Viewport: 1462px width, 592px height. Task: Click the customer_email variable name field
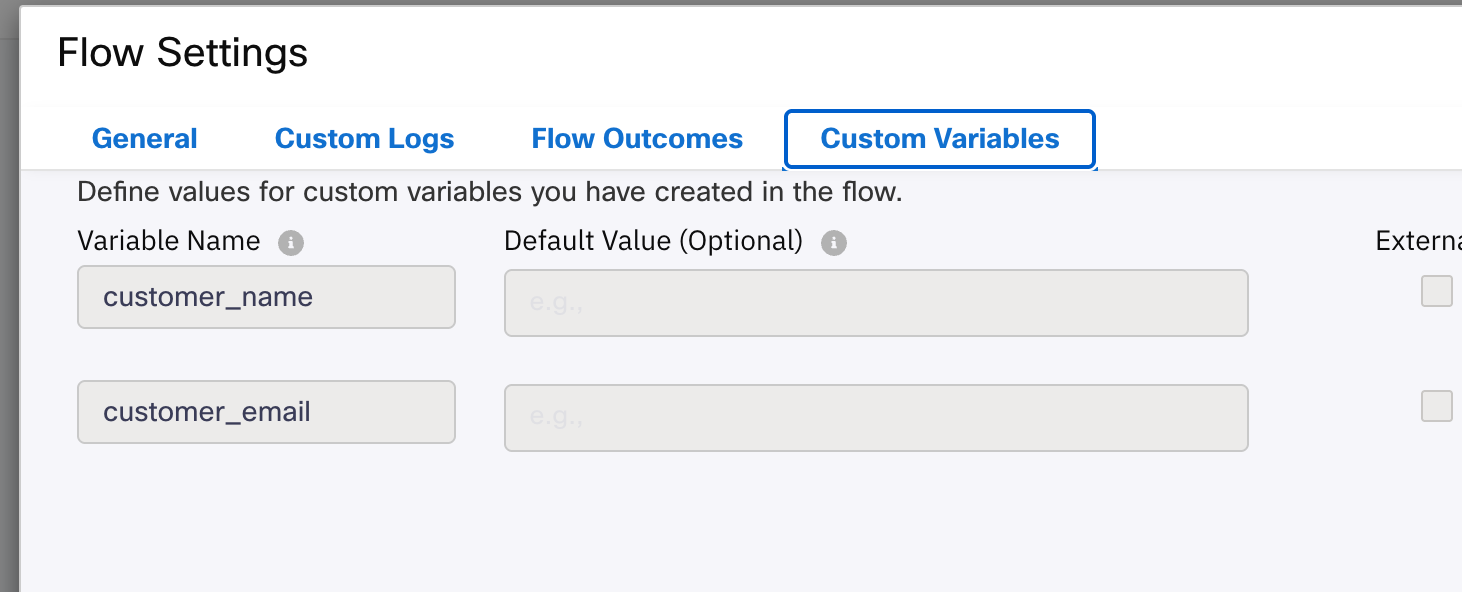(x=266, y=412)
